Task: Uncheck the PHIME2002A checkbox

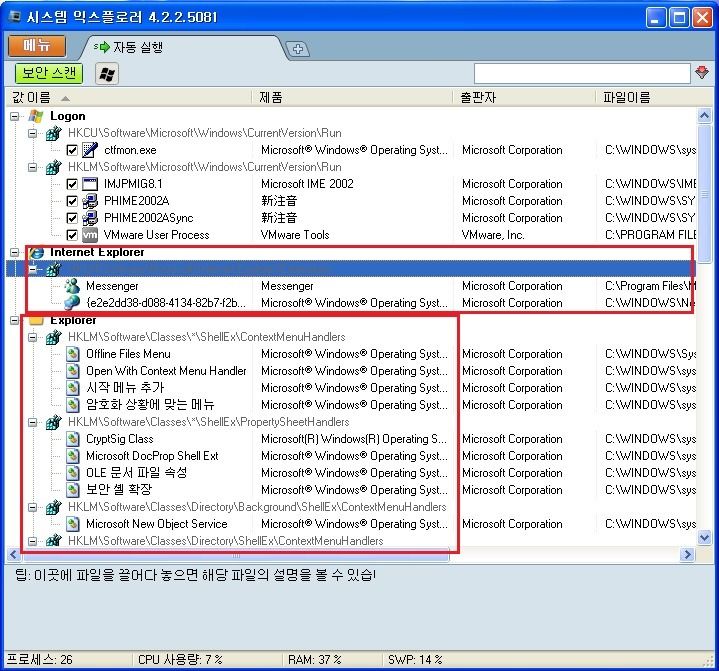Action: 72,201
